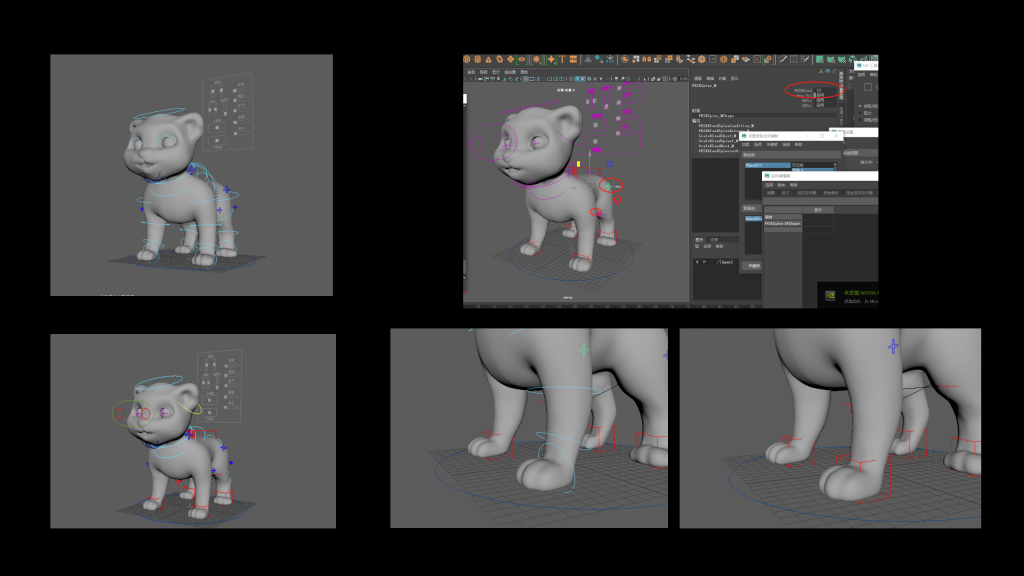Toggle P playback flag of layer2
This screenshot has height=576, width=1024.
coord(704,263)
